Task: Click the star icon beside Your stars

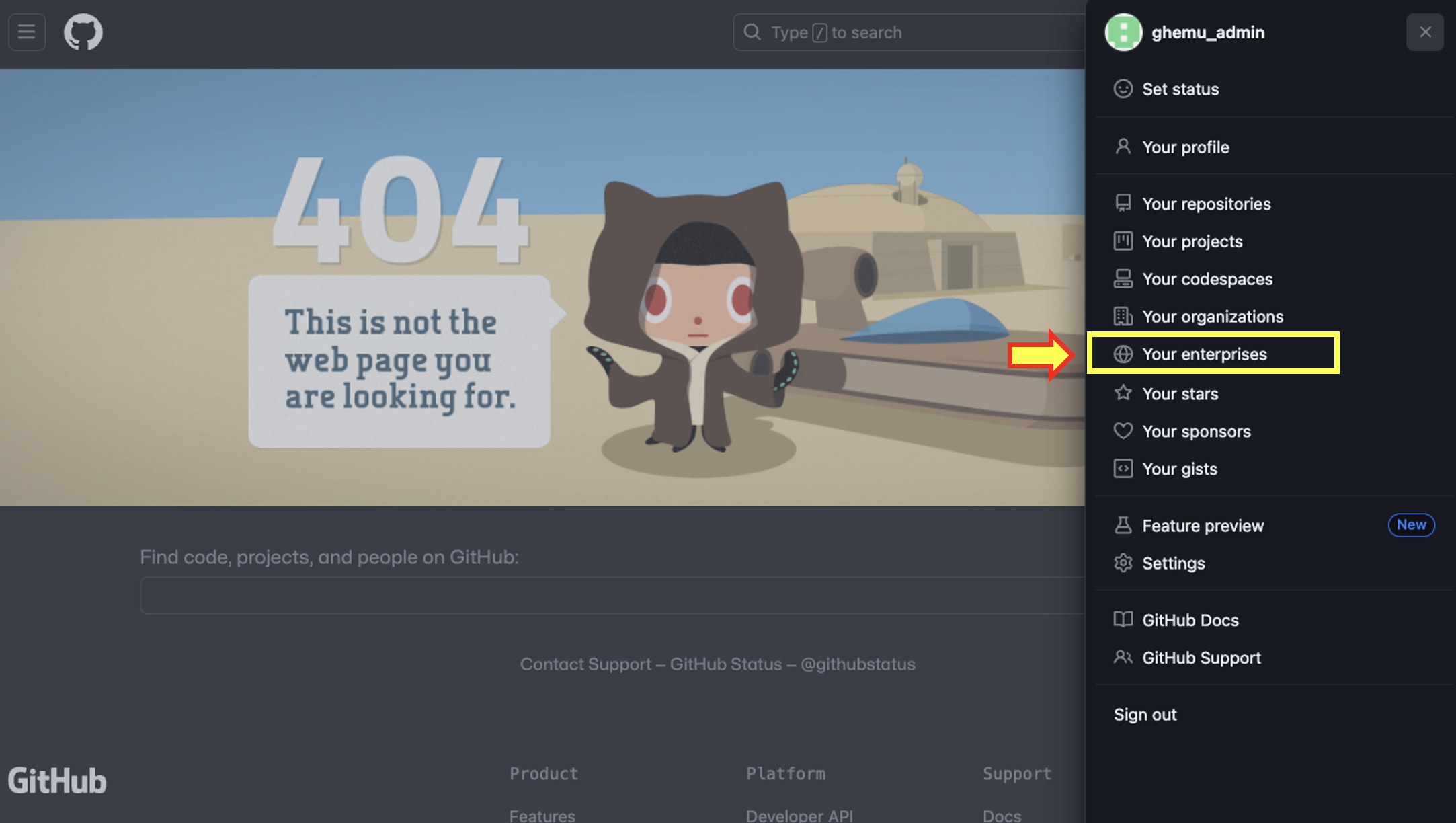Action: click(x=1123, y=393)
